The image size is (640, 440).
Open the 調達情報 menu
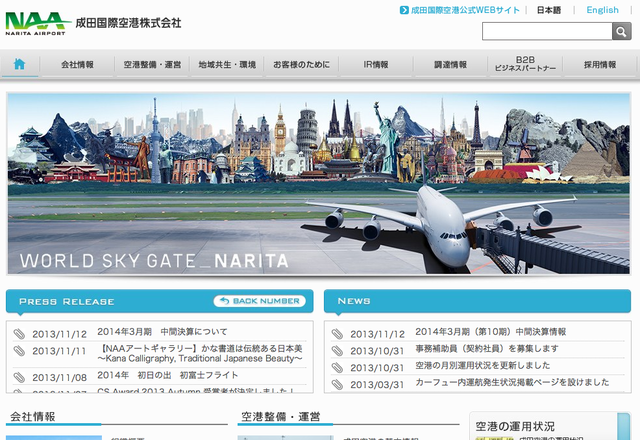[x=450, y=64]
